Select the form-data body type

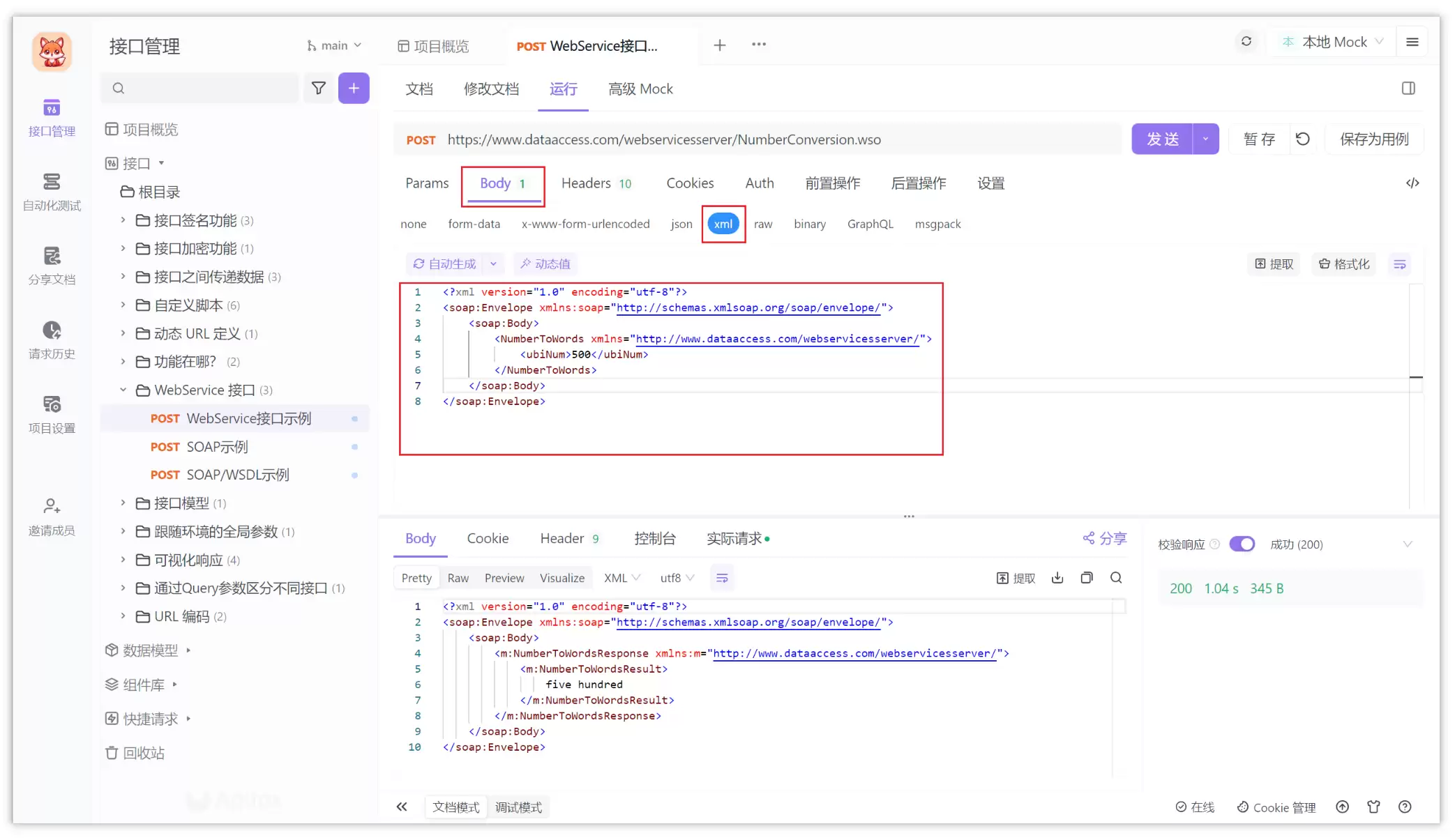click(x=474, y=224)
